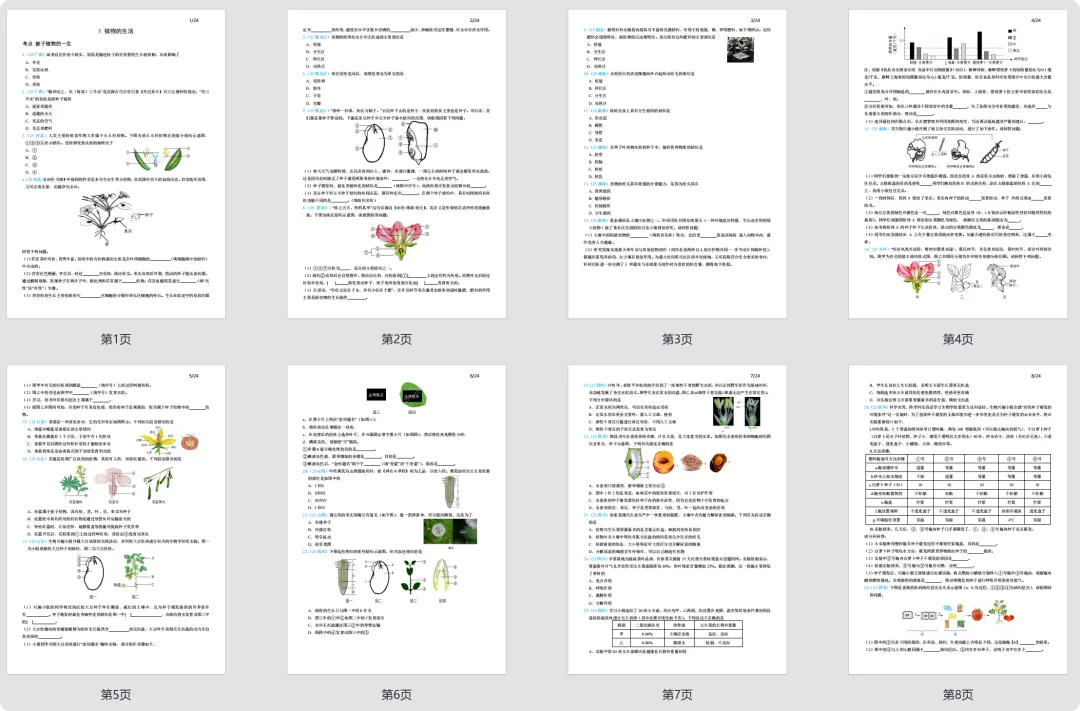Click the label 第4页
The width and height of the screenshot is (1080, 711).
coord(958,339)
